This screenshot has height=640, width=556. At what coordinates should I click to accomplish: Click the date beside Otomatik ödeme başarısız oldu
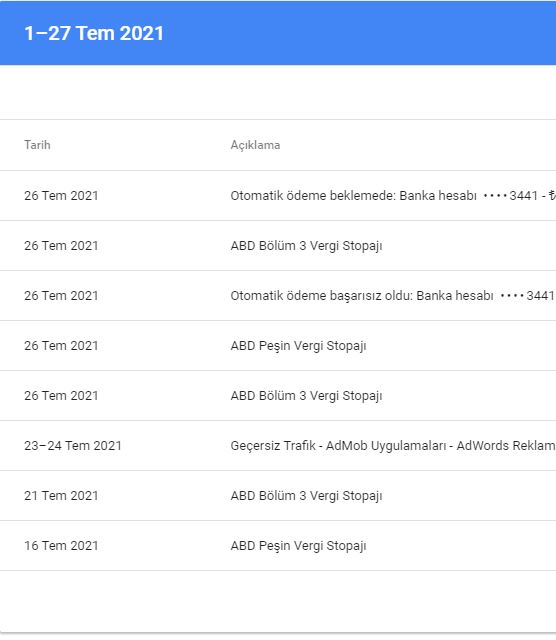pos(61,296)
